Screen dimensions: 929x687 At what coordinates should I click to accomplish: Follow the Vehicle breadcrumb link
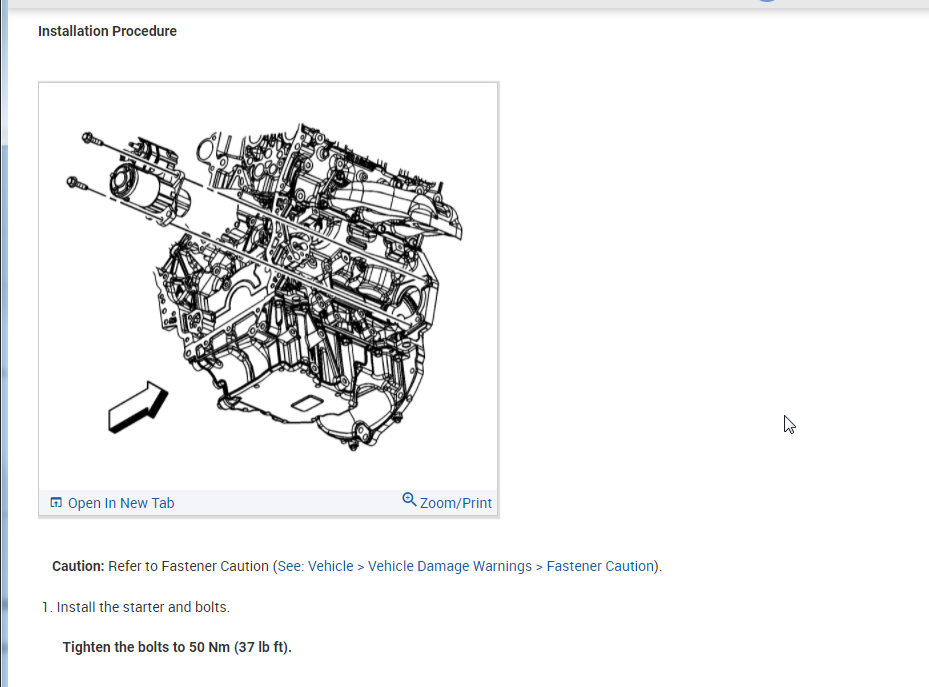pyautogui.click(x=331, y=566)
